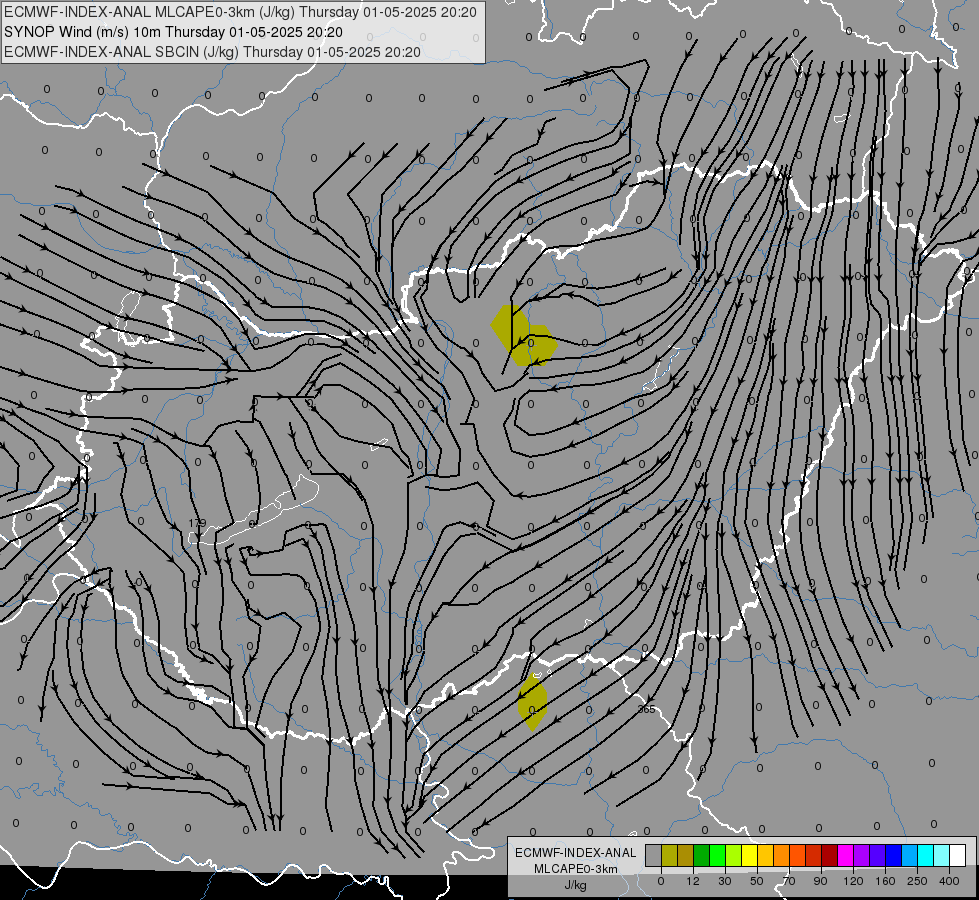The width and height of the screenshot is (979, 900).
Task: Click the J/kg unit label in legend
Action: [575, 885]
